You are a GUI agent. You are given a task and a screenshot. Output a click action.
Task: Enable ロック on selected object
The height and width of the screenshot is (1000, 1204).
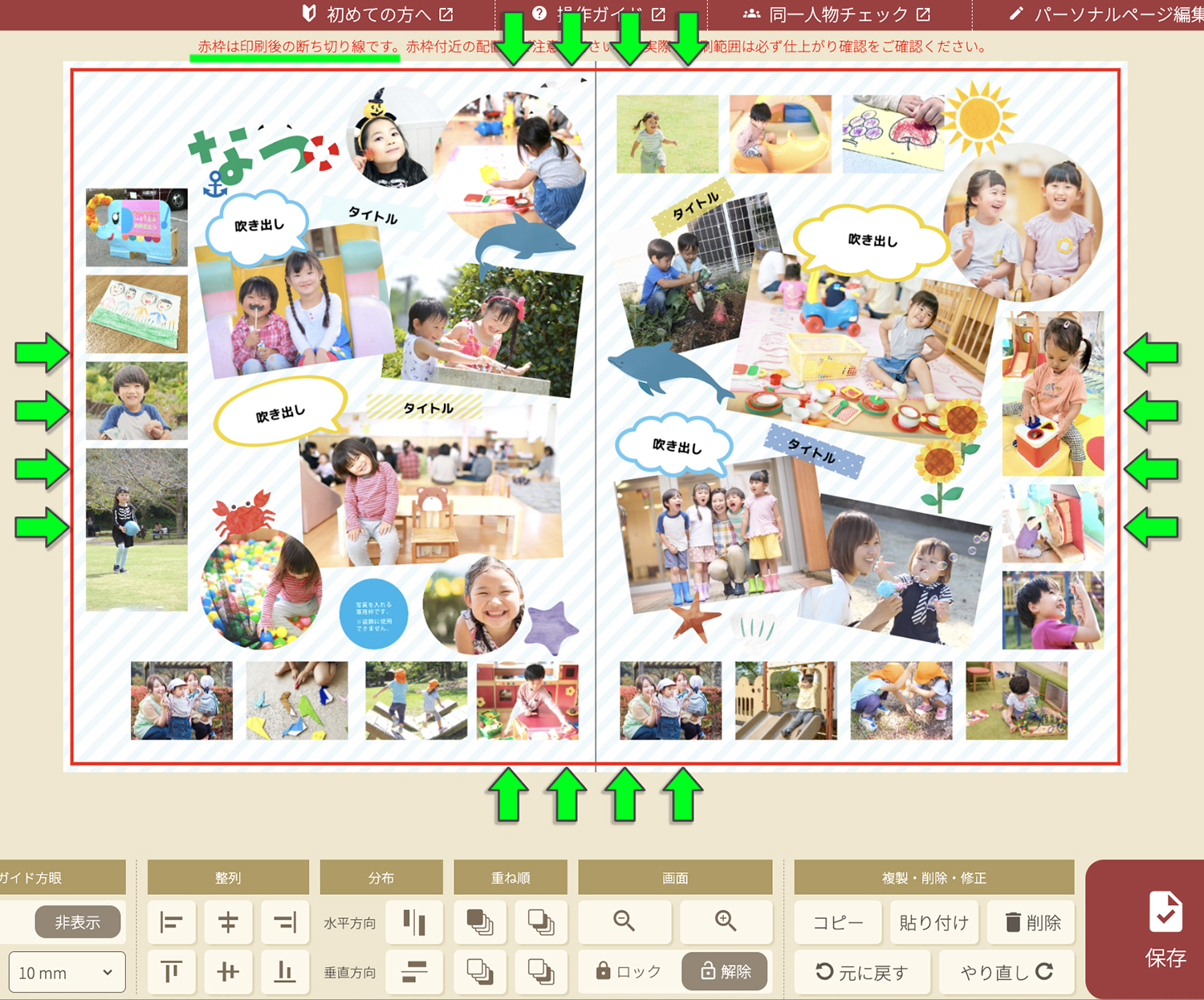[x=628, y=971]
